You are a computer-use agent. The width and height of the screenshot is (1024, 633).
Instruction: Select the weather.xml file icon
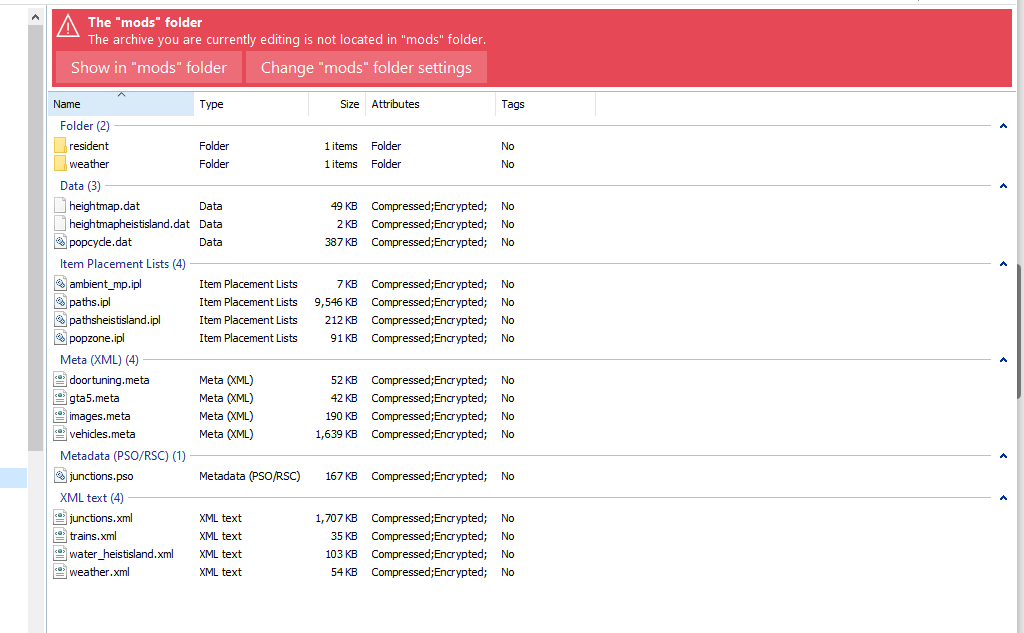(x=60, y=572)
